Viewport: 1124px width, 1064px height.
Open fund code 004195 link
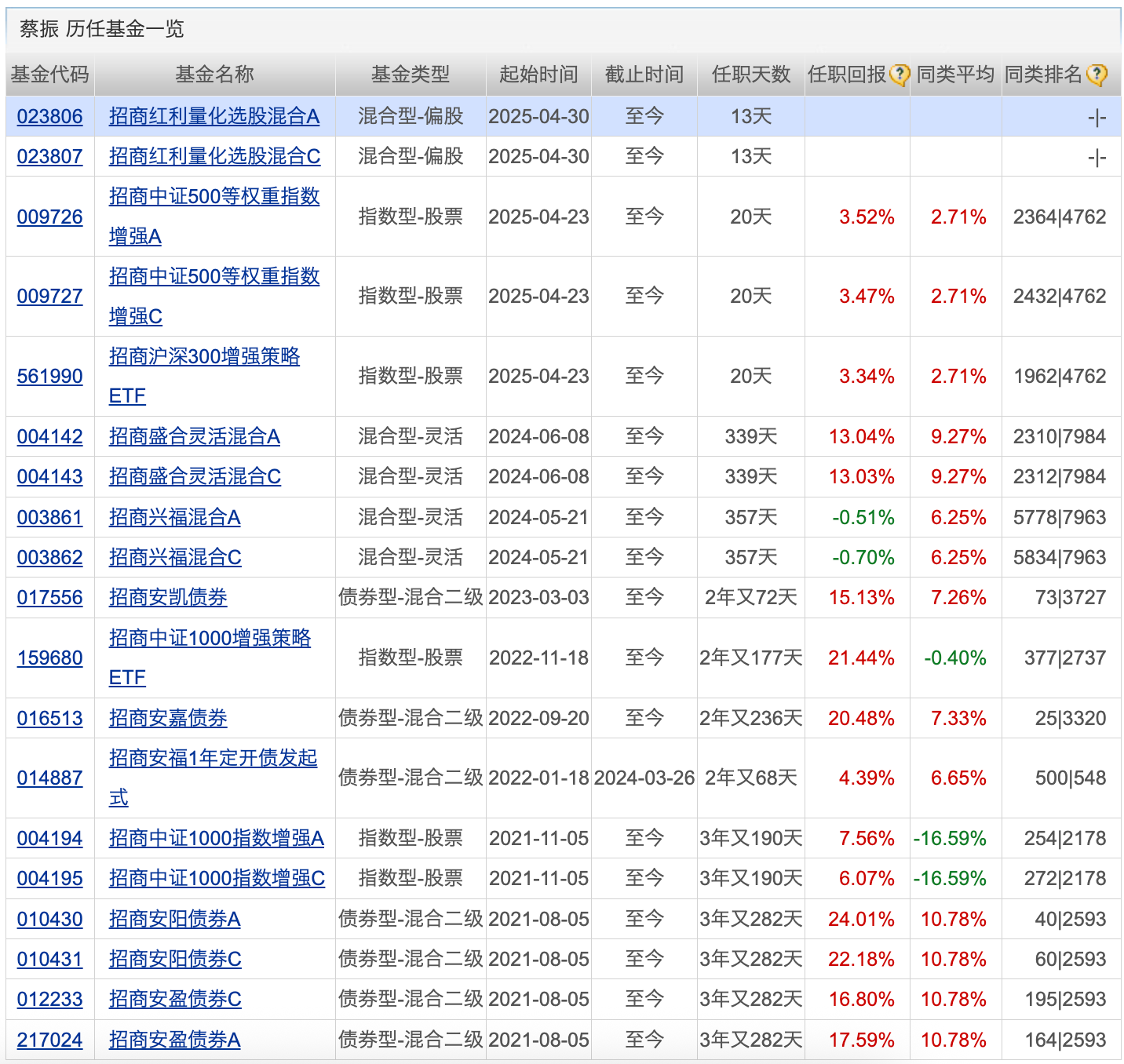tap(49, 879)
